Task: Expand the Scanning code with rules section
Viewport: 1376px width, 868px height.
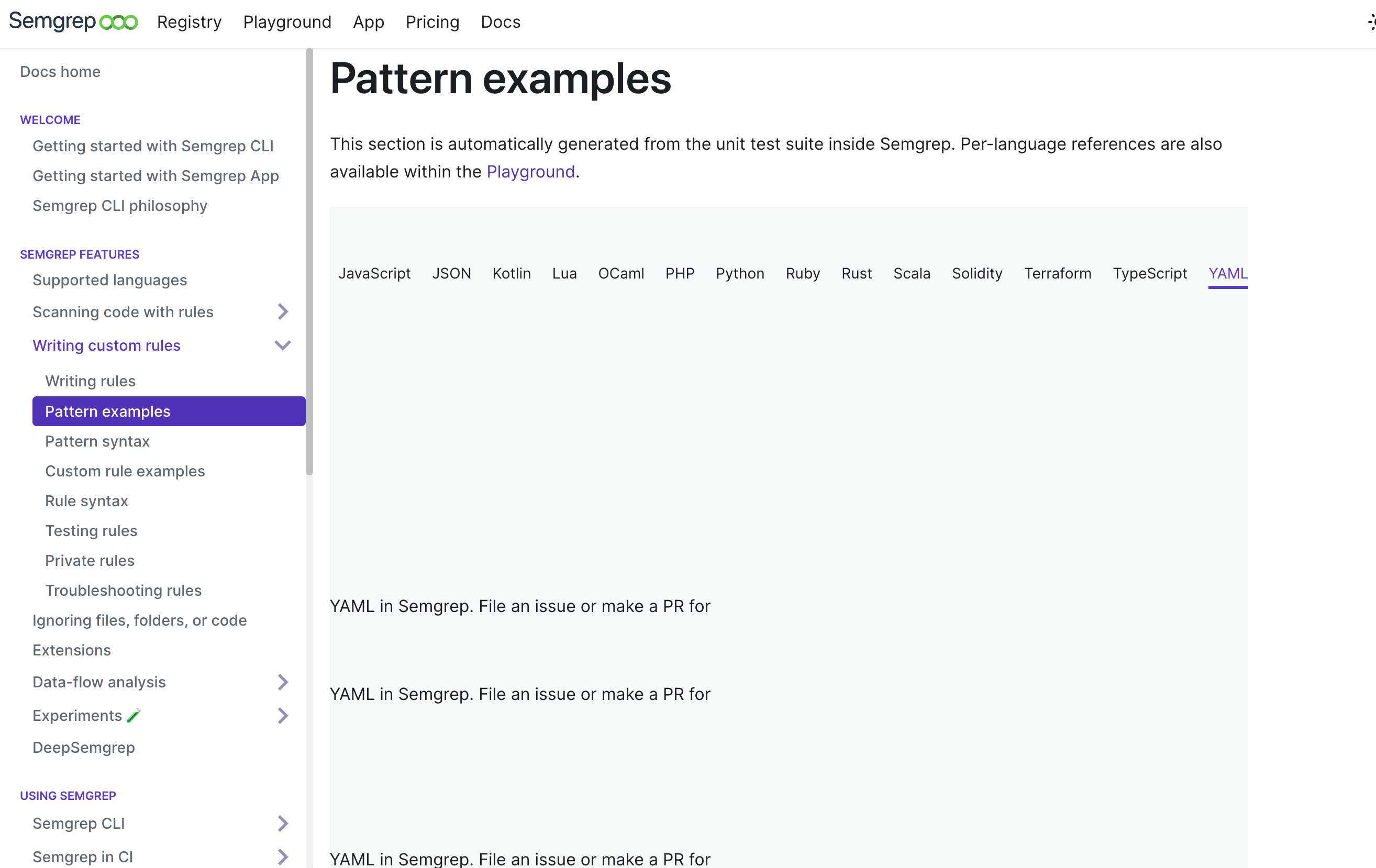Action: point(282,311)
